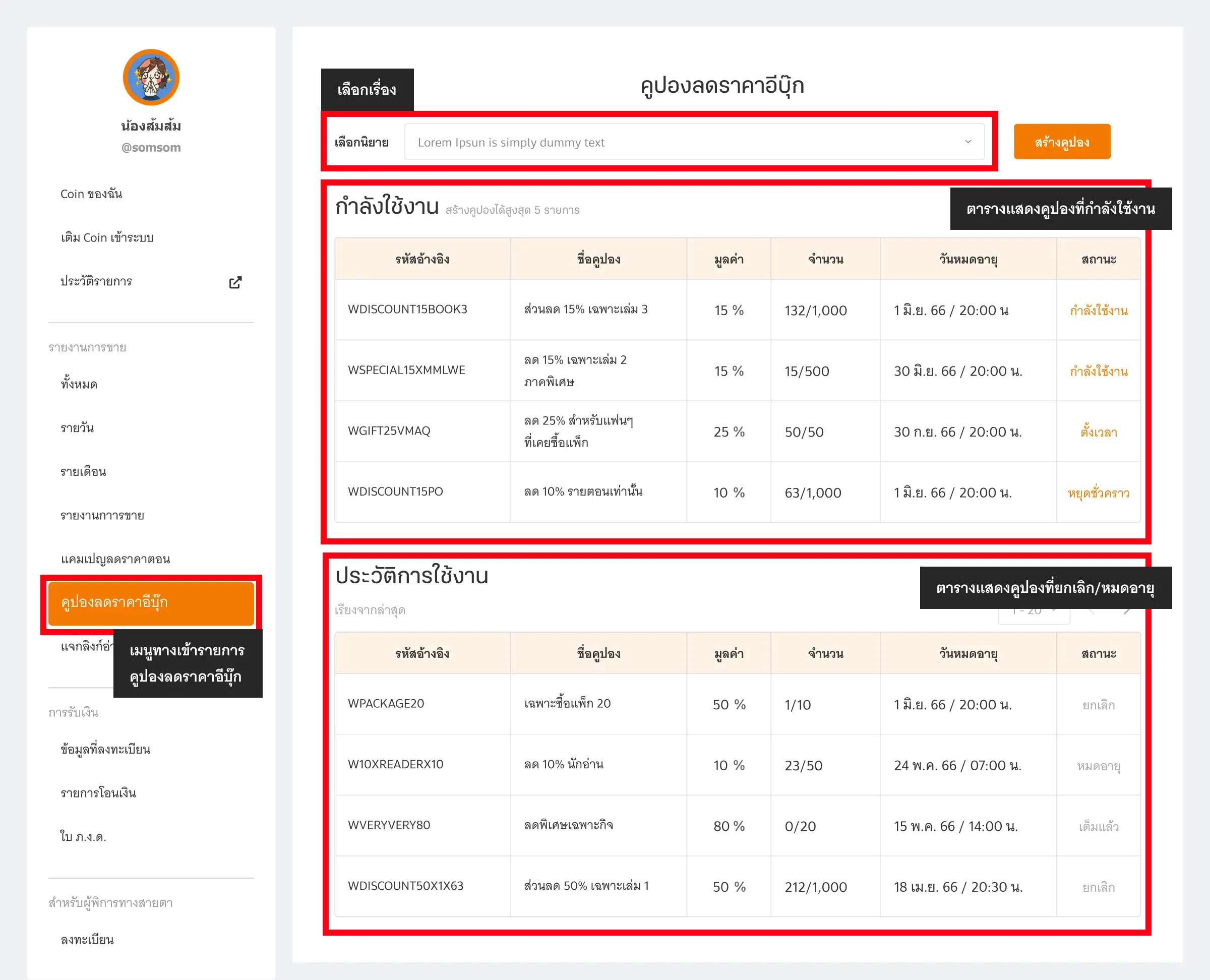Select คูปองลดราคาอีบุ๊ก sidebar item

[151, 603]
